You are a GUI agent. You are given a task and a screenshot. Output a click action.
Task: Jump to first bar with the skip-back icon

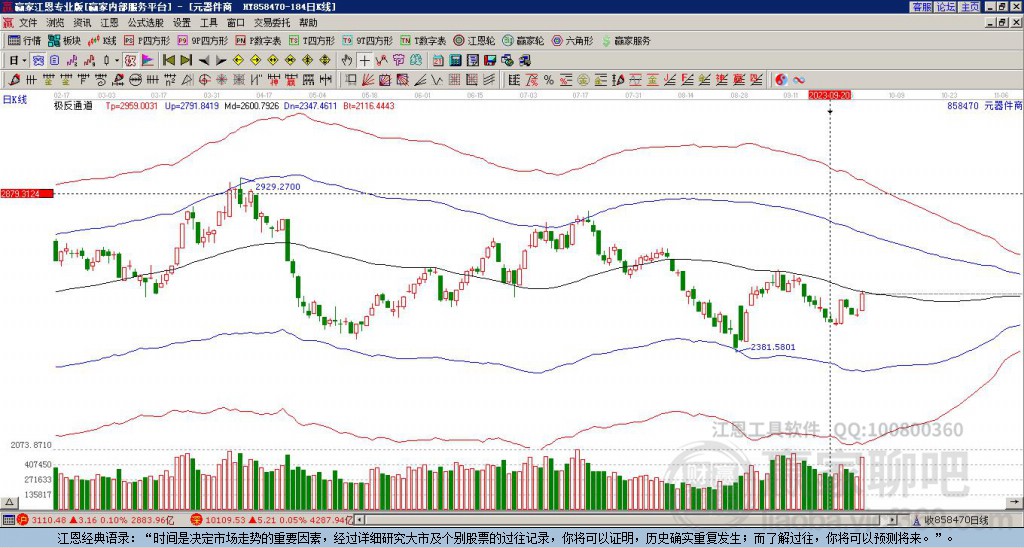click(169, 61)
